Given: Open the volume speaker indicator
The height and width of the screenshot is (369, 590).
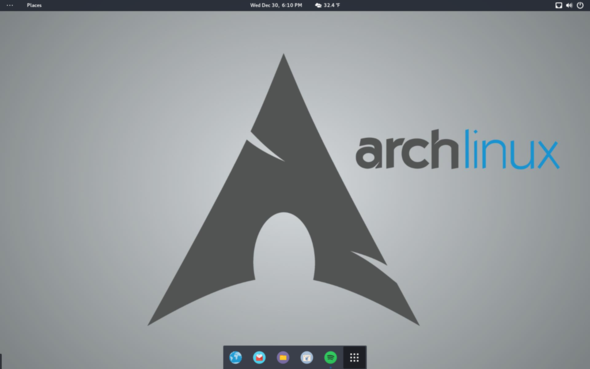Looking at the screenshot, I should pyautogui.click(x=569, y=5).
